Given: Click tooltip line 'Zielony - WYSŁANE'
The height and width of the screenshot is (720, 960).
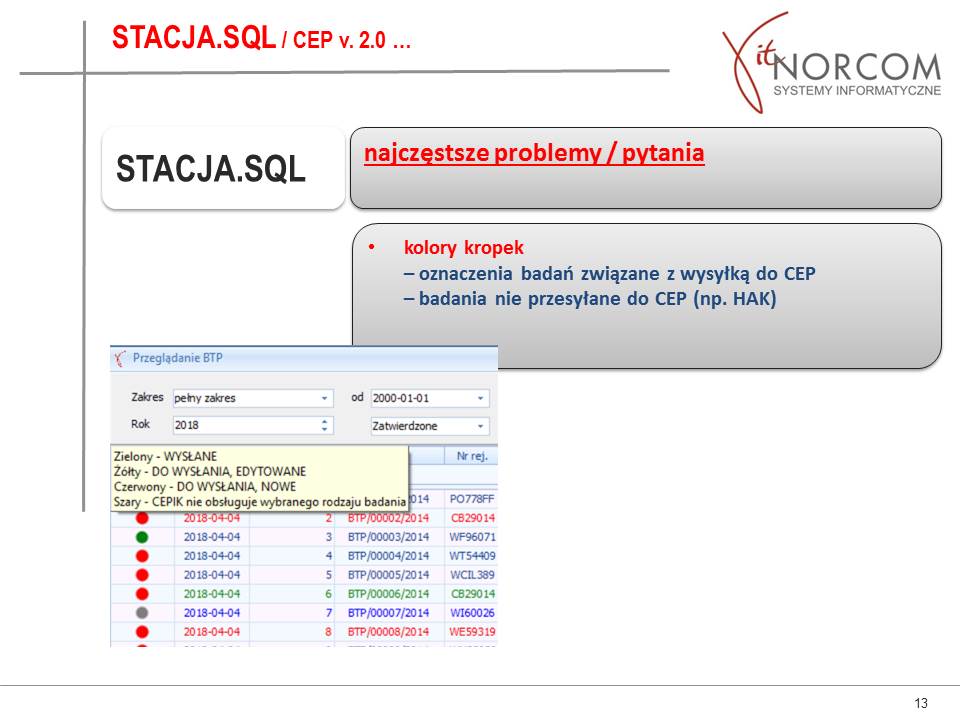Looking at the screenshot, I should click(165, 456).
